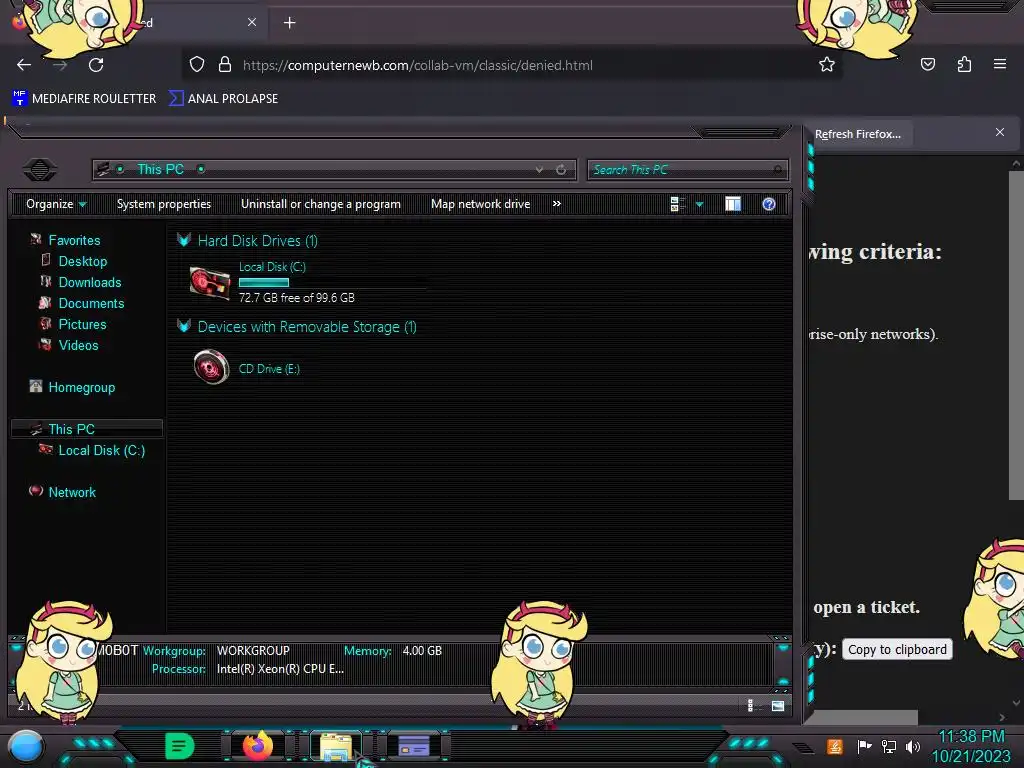Open the Start orb
Screen dimensions: 1024x768
coord(26,747)
